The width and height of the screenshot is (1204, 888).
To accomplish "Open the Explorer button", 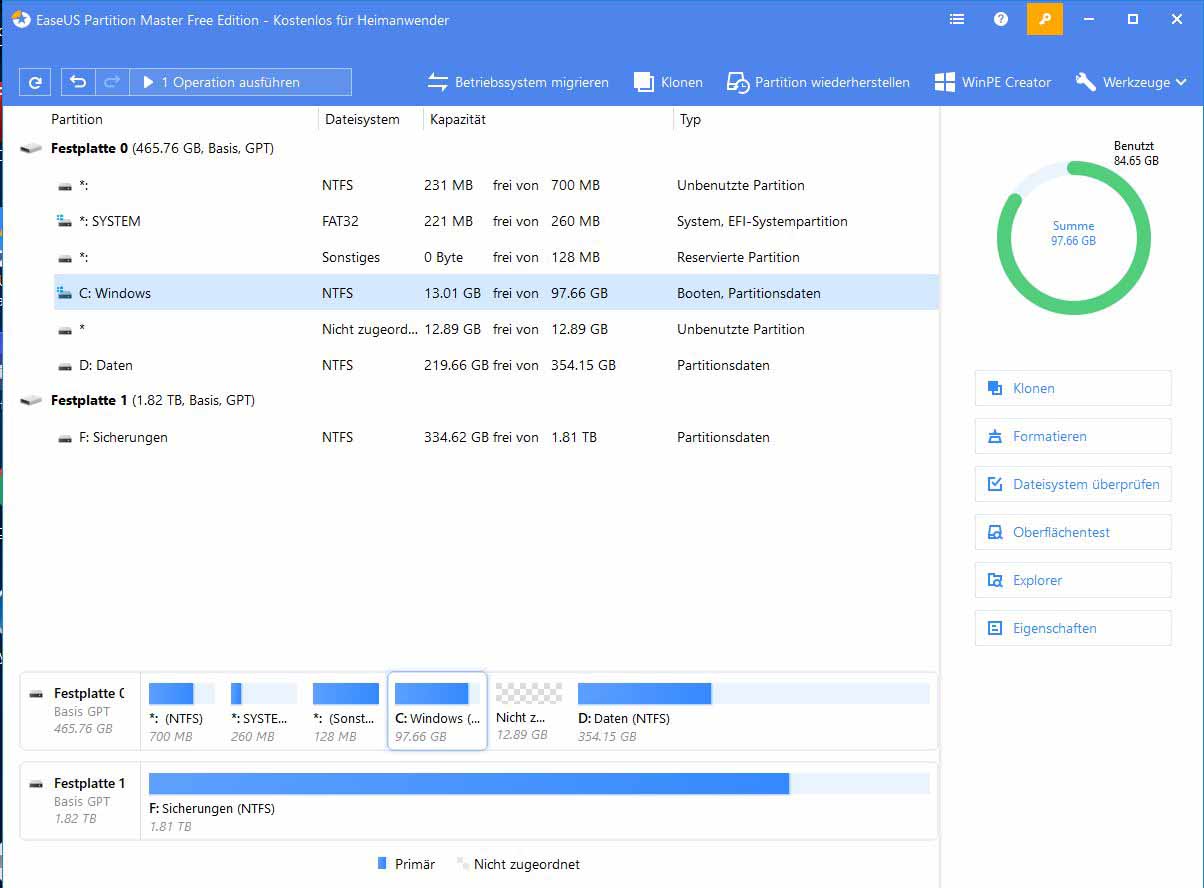I will (1073, 580).
